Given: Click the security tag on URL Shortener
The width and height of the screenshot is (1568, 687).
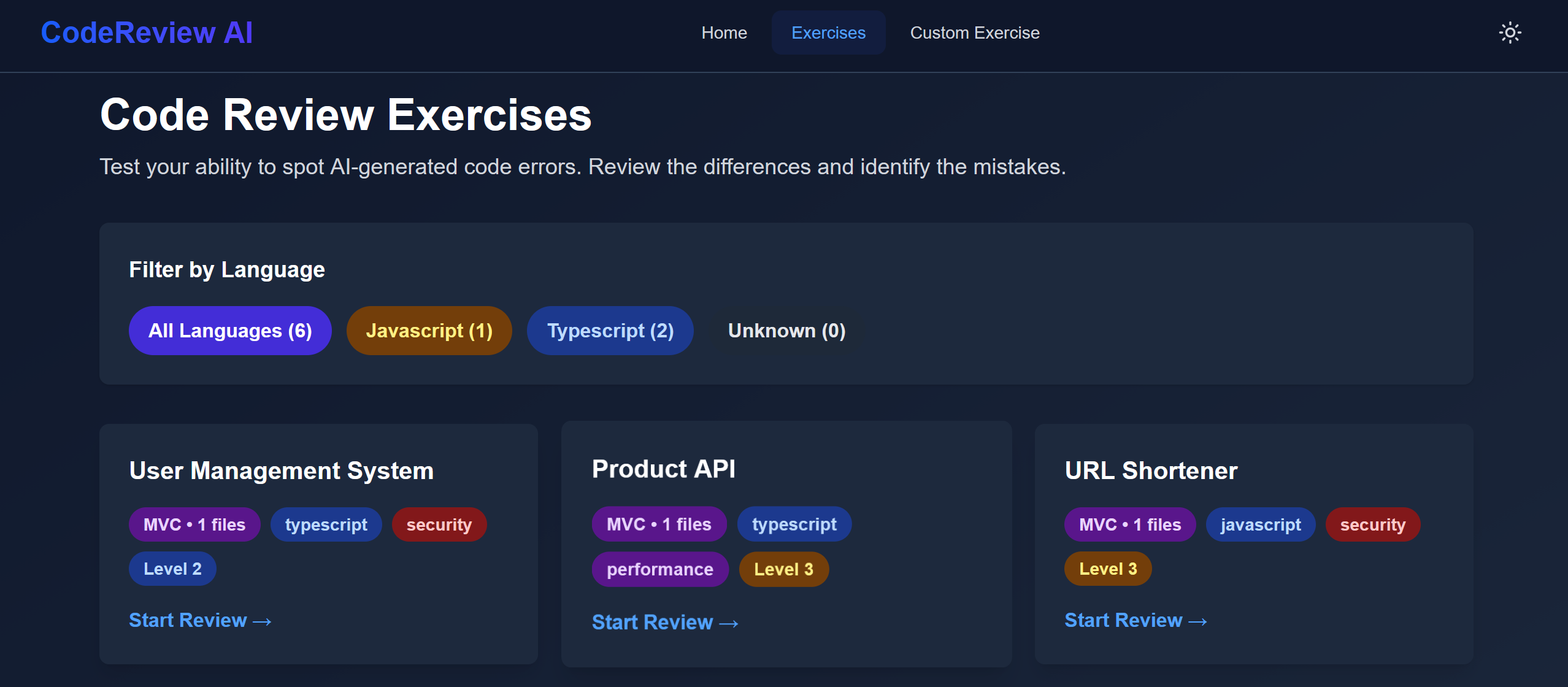Looking at the screenshot, I should (x=1372, y=524).
